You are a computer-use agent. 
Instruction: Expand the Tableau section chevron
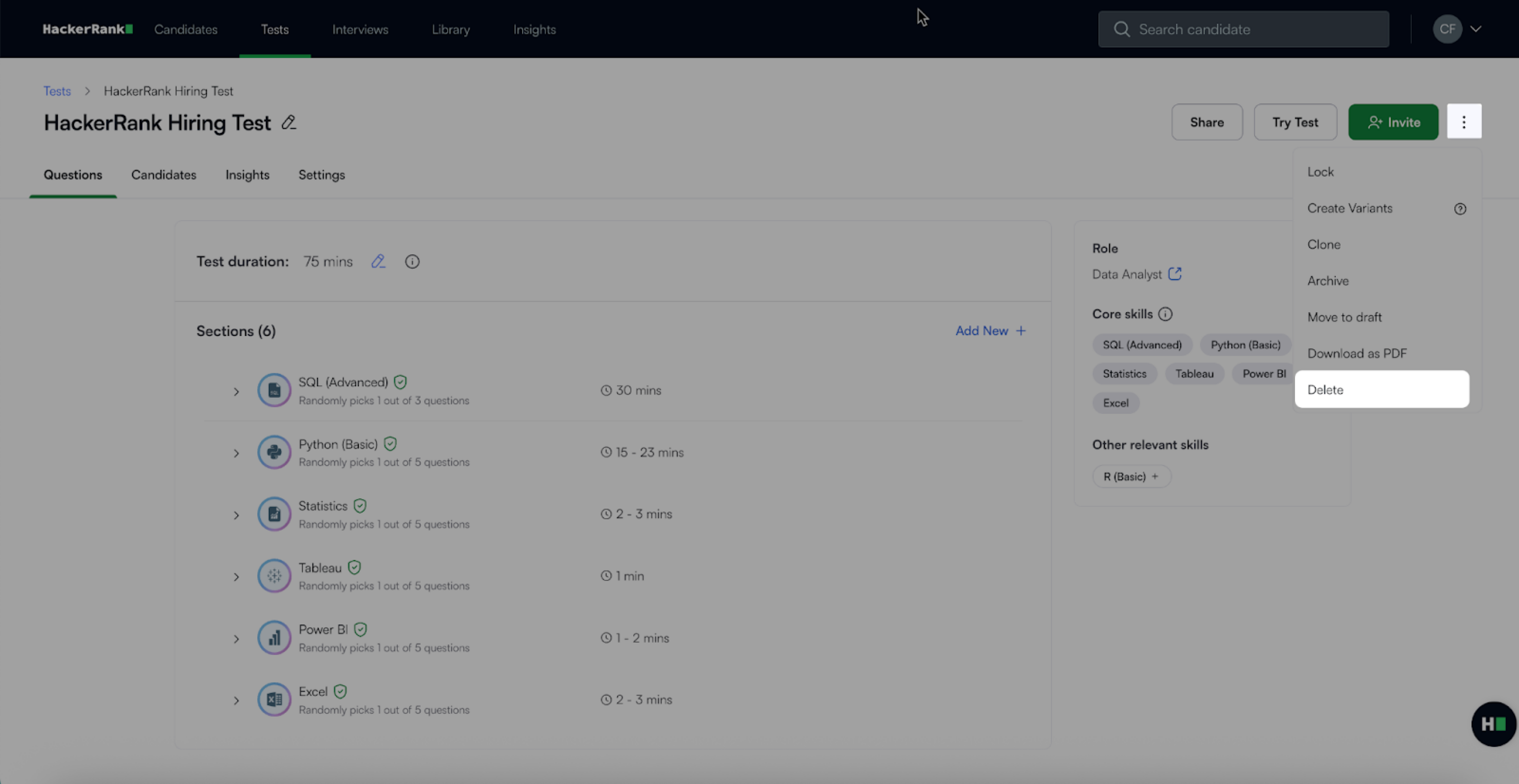236,577
